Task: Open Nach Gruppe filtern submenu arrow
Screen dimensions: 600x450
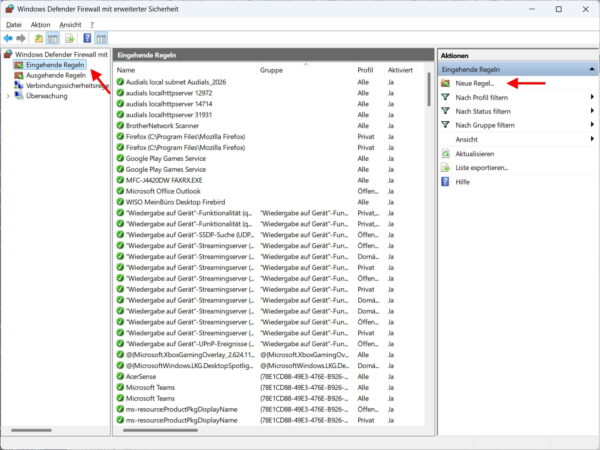Action: (x=592, y=125)
